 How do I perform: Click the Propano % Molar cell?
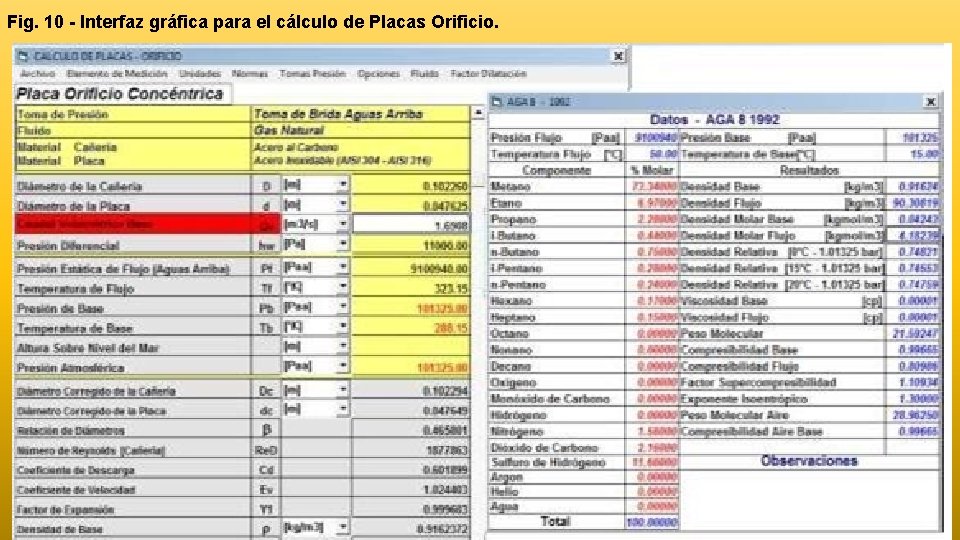(651, 219)
